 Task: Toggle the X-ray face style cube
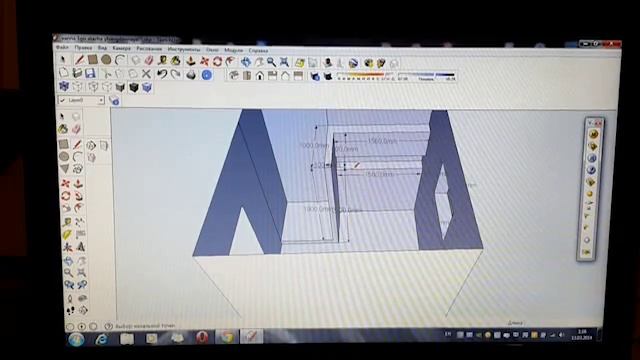click(64, 86)
